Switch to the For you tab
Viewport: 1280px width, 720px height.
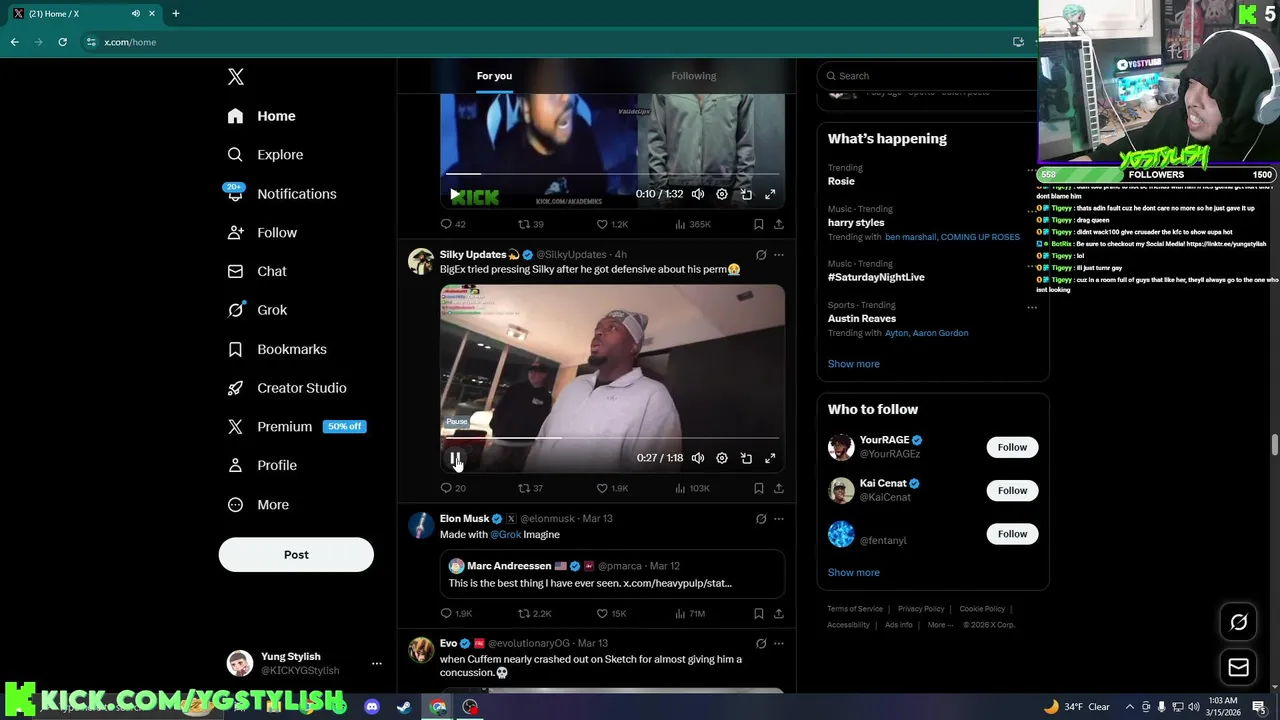click(x=494, y=76)
